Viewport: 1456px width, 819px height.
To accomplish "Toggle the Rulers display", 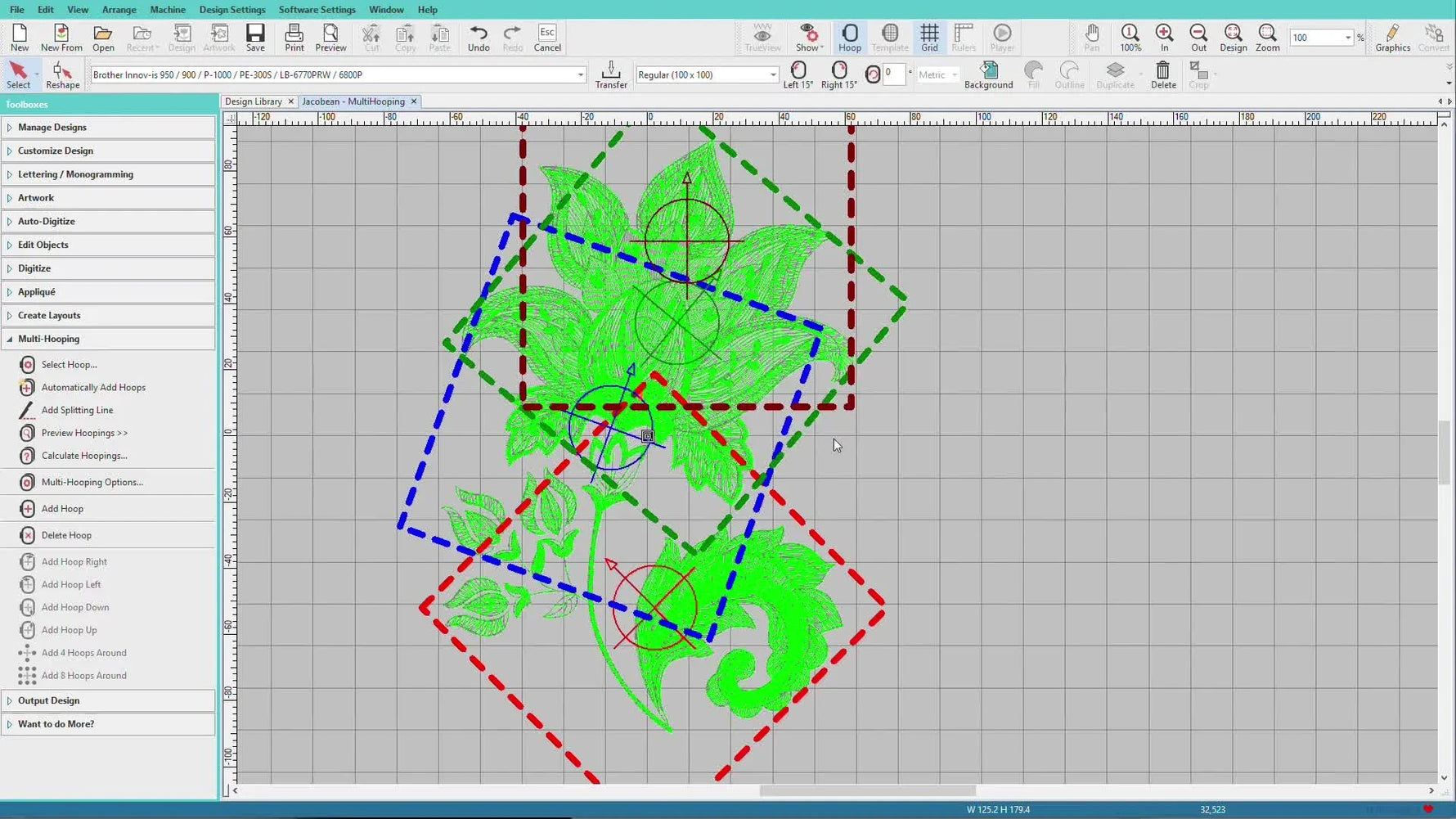I will click(x=964, y=37).
